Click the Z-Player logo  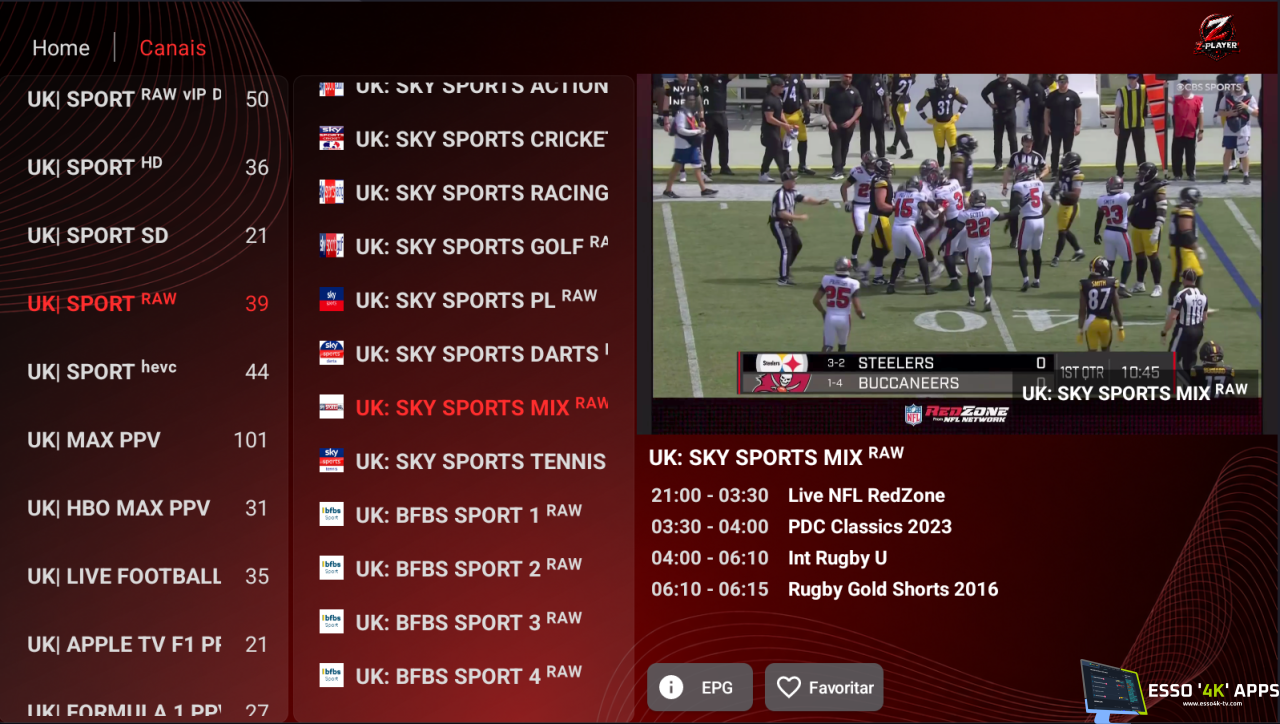(x=1216, y=36)
